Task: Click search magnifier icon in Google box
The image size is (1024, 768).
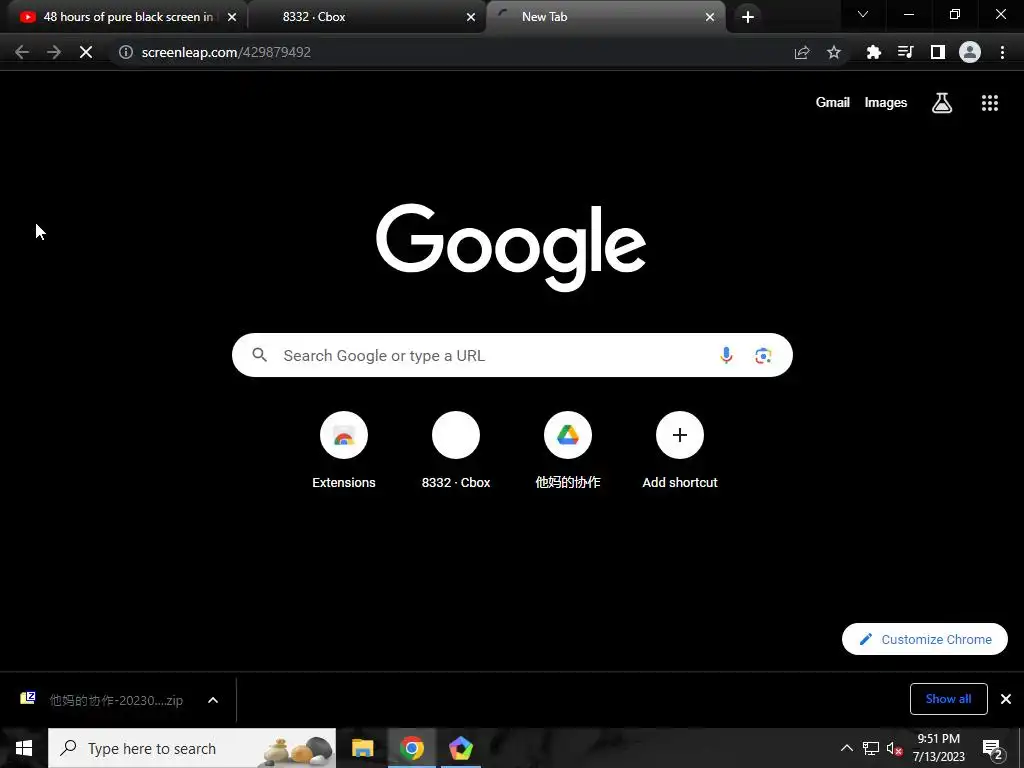Action: (259, 355)
